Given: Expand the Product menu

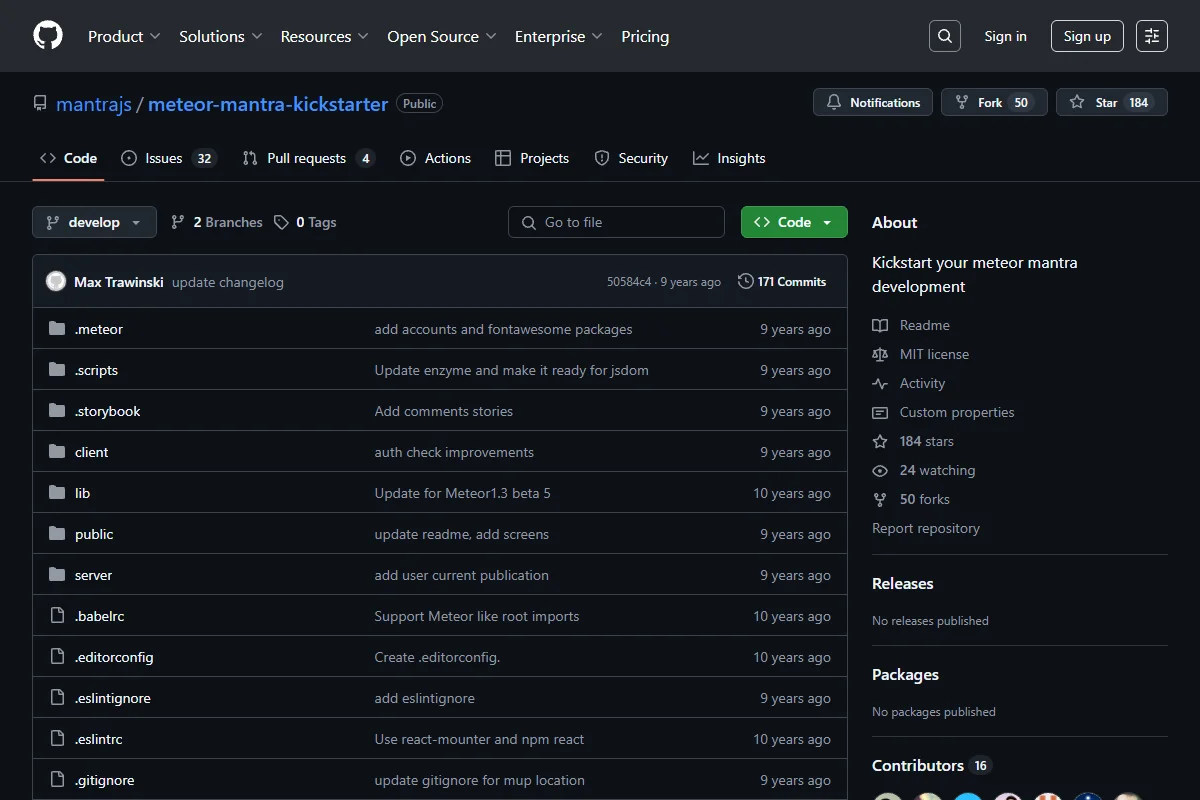Looking at the screenshot, I should click(x=124, y=36).
